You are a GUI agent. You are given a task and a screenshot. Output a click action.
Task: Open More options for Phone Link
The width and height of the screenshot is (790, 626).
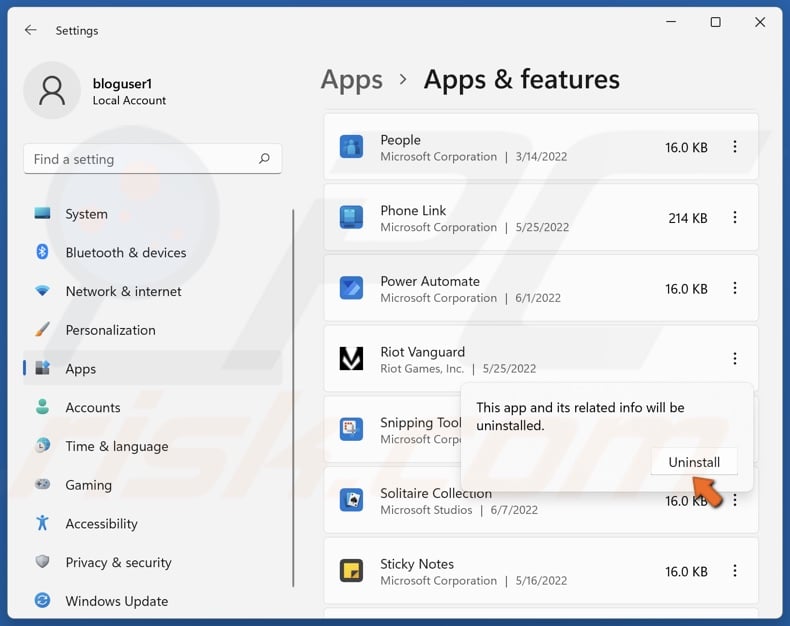pos(735,217)
